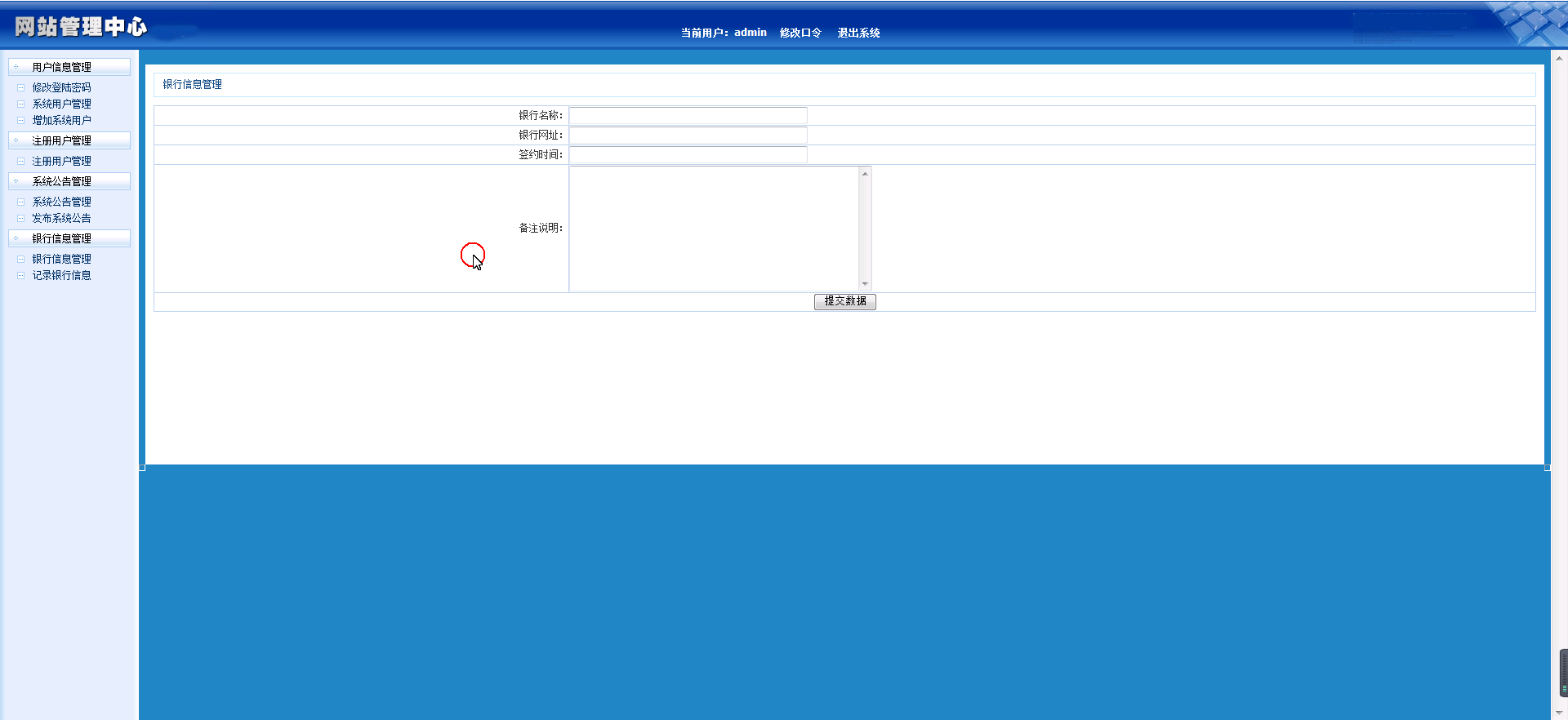Collapse the 银行信息管理 sidebar section header

(69, 238)
